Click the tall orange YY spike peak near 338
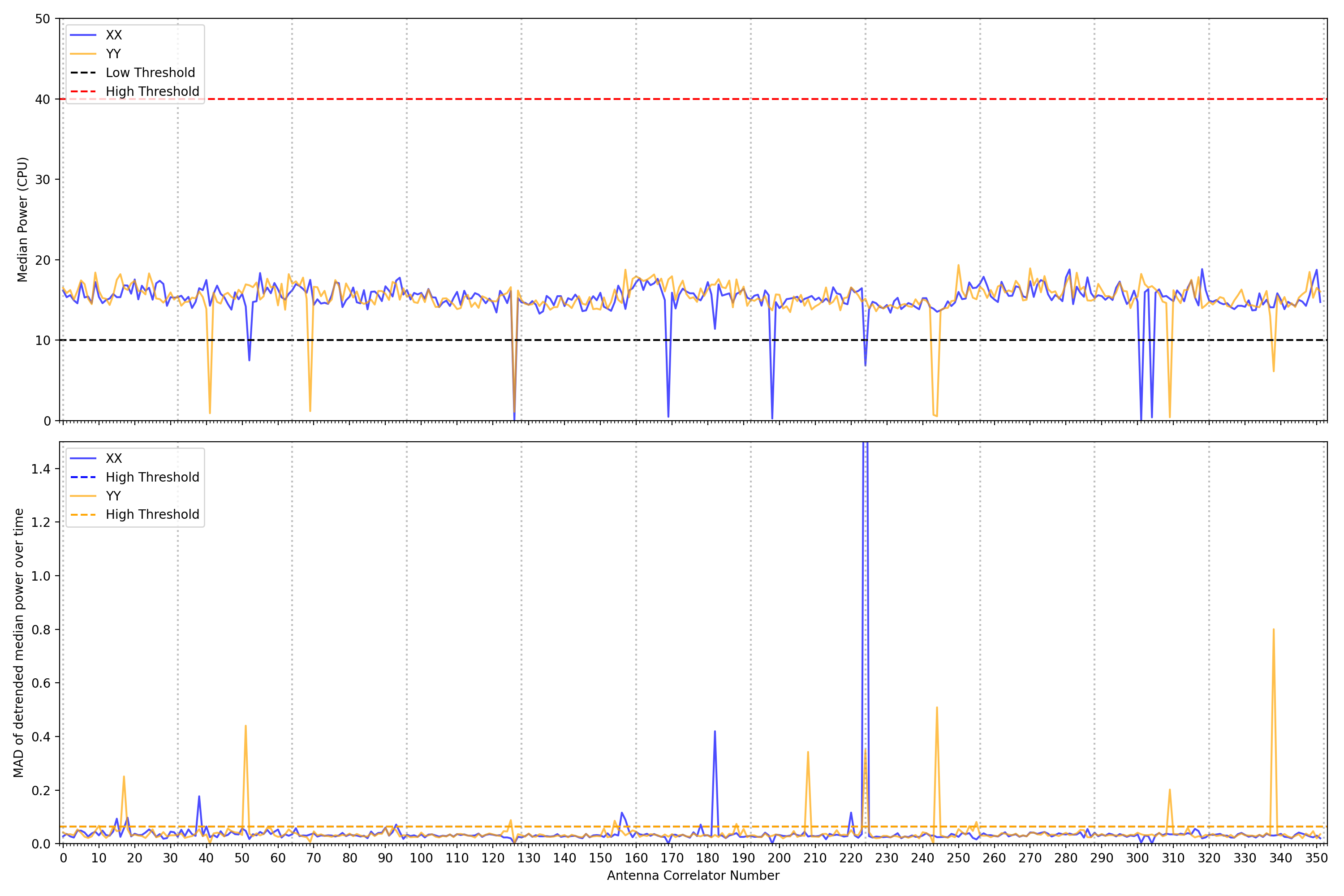1344x896 pixels. pyautogui.click(x=1274, y=630)
